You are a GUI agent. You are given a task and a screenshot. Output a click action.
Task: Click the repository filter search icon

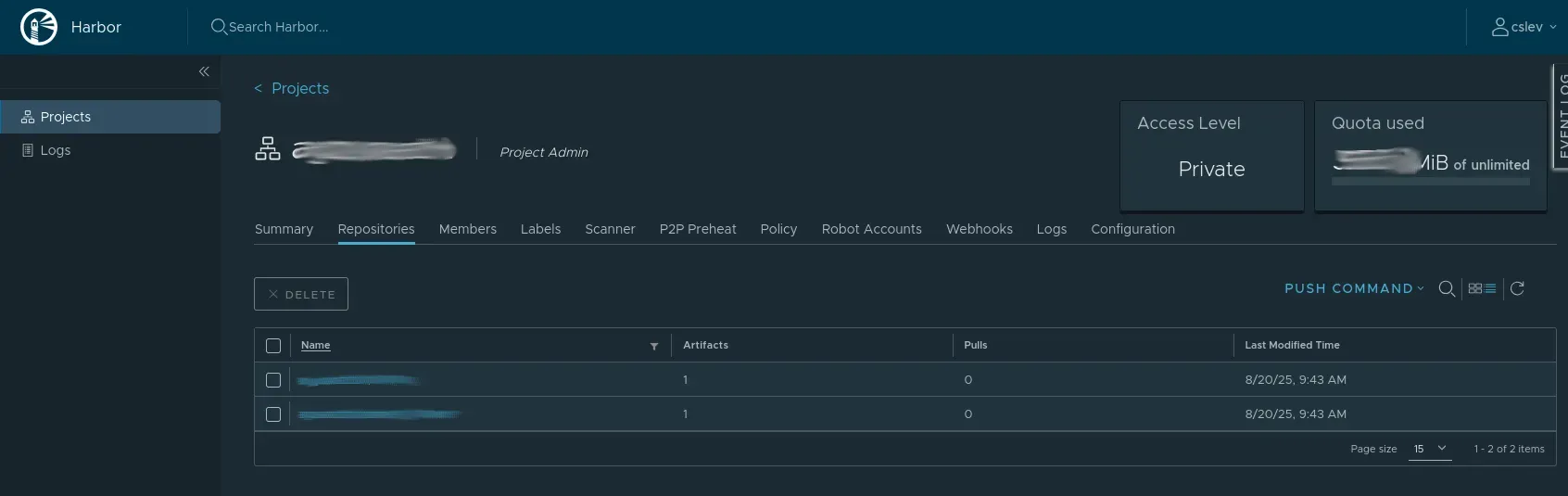coord(1447,288)
